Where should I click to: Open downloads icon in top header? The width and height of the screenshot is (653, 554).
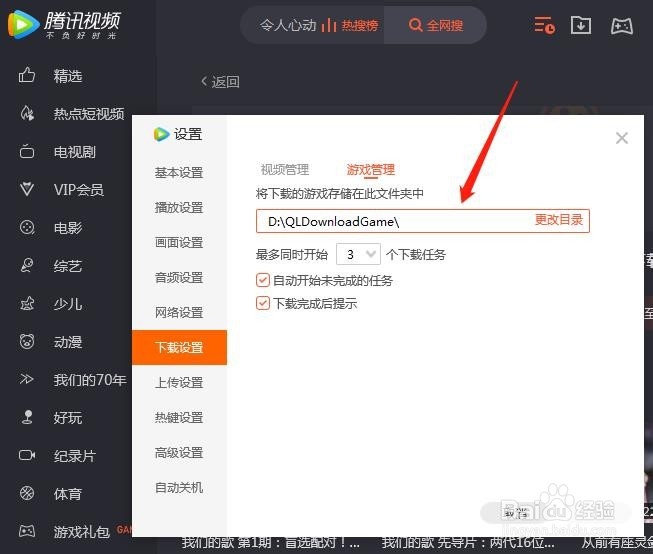click(x=581, y=25)
